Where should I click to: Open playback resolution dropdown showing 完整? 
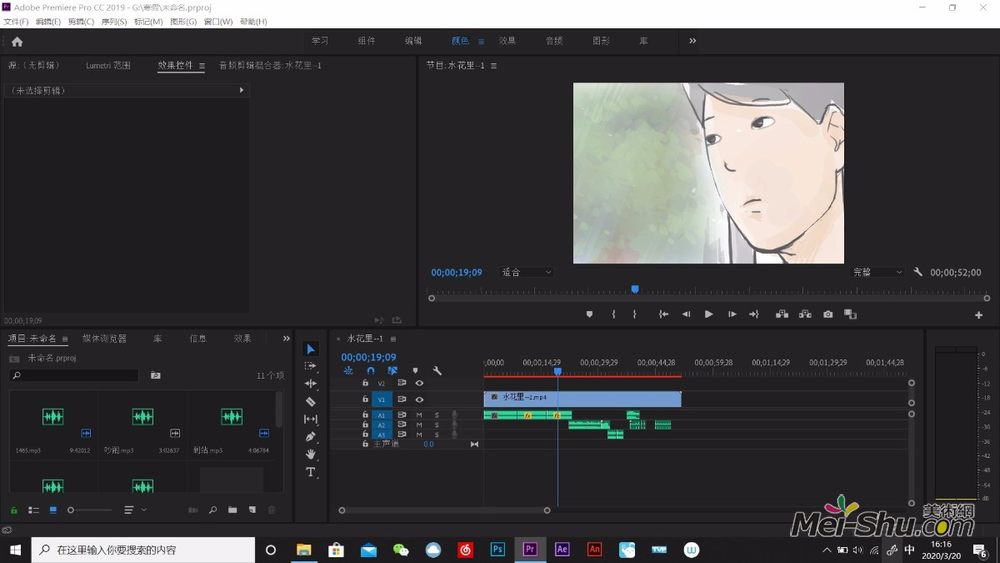click(x=878, y=272)
